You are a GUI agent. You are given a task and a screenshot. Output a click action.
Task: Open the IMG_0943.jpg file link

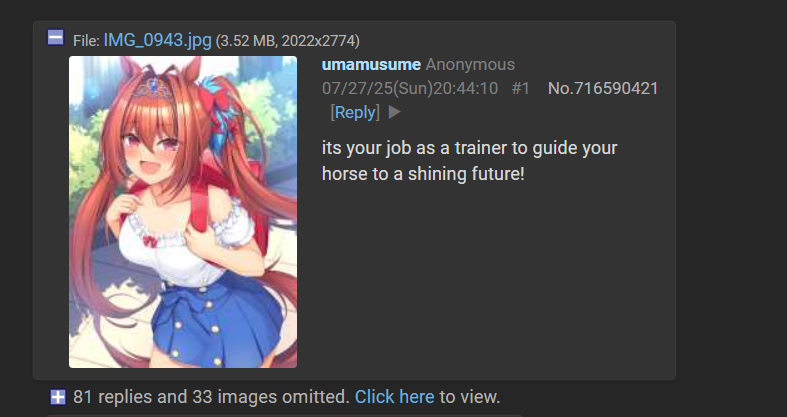(158, 40)
